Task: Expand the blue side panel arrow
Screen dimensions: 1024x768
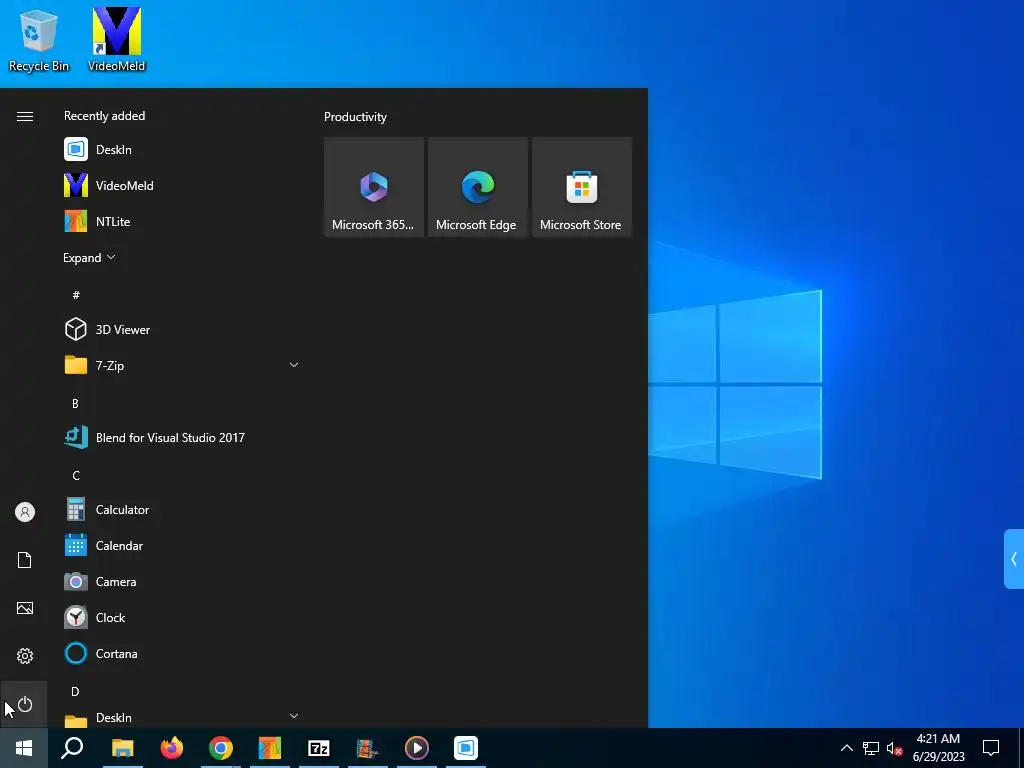Action: 1014,559
